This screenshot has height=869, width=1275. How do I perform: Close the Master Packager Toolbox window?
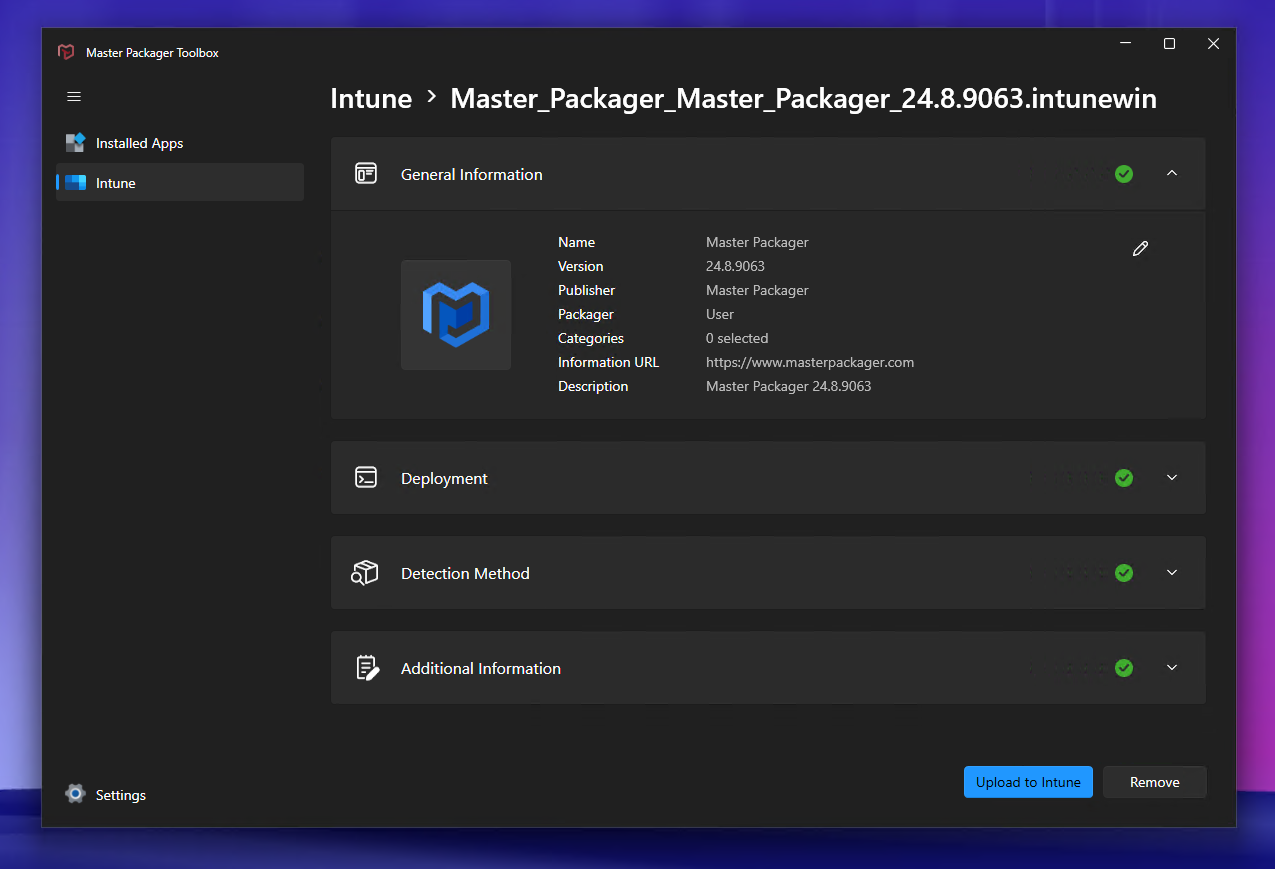point(1213,44)
